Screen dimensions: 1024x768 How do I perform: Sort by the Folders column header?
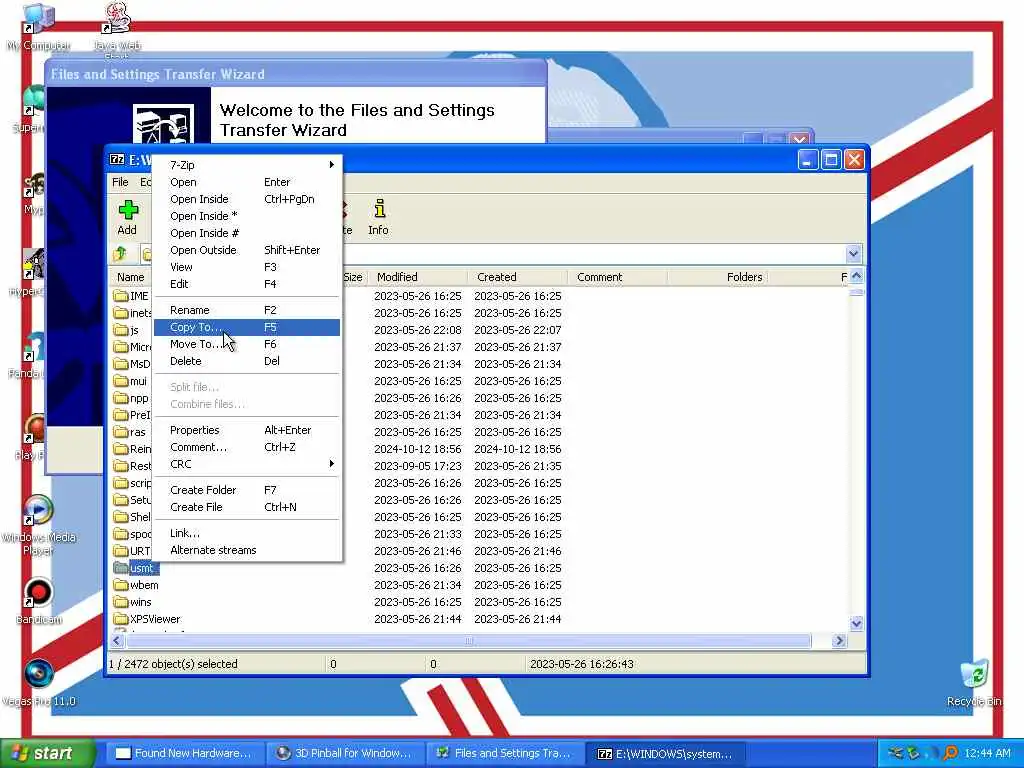[x=717, y=277]
